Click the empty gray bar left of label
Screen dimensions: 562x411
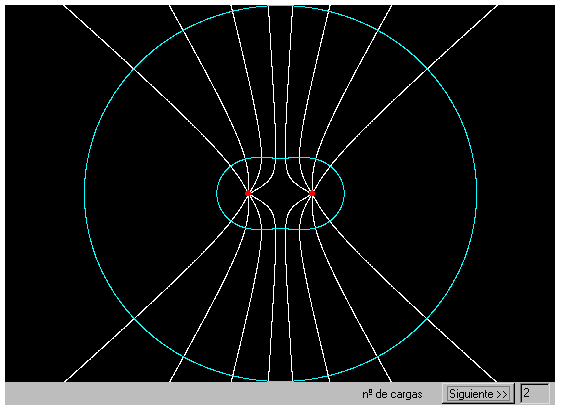179,394
